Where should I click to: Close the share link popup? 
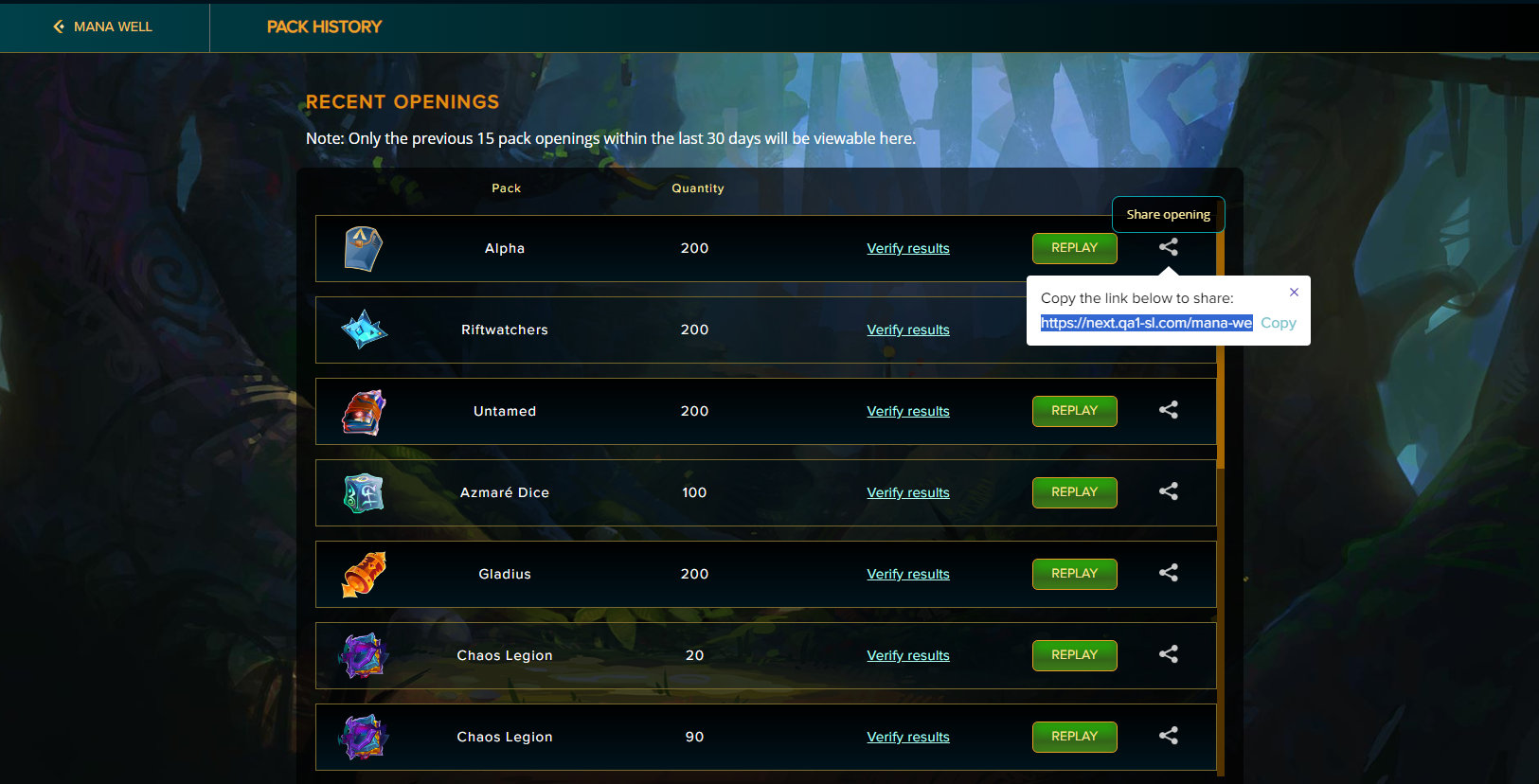[x=1294, y=292]
